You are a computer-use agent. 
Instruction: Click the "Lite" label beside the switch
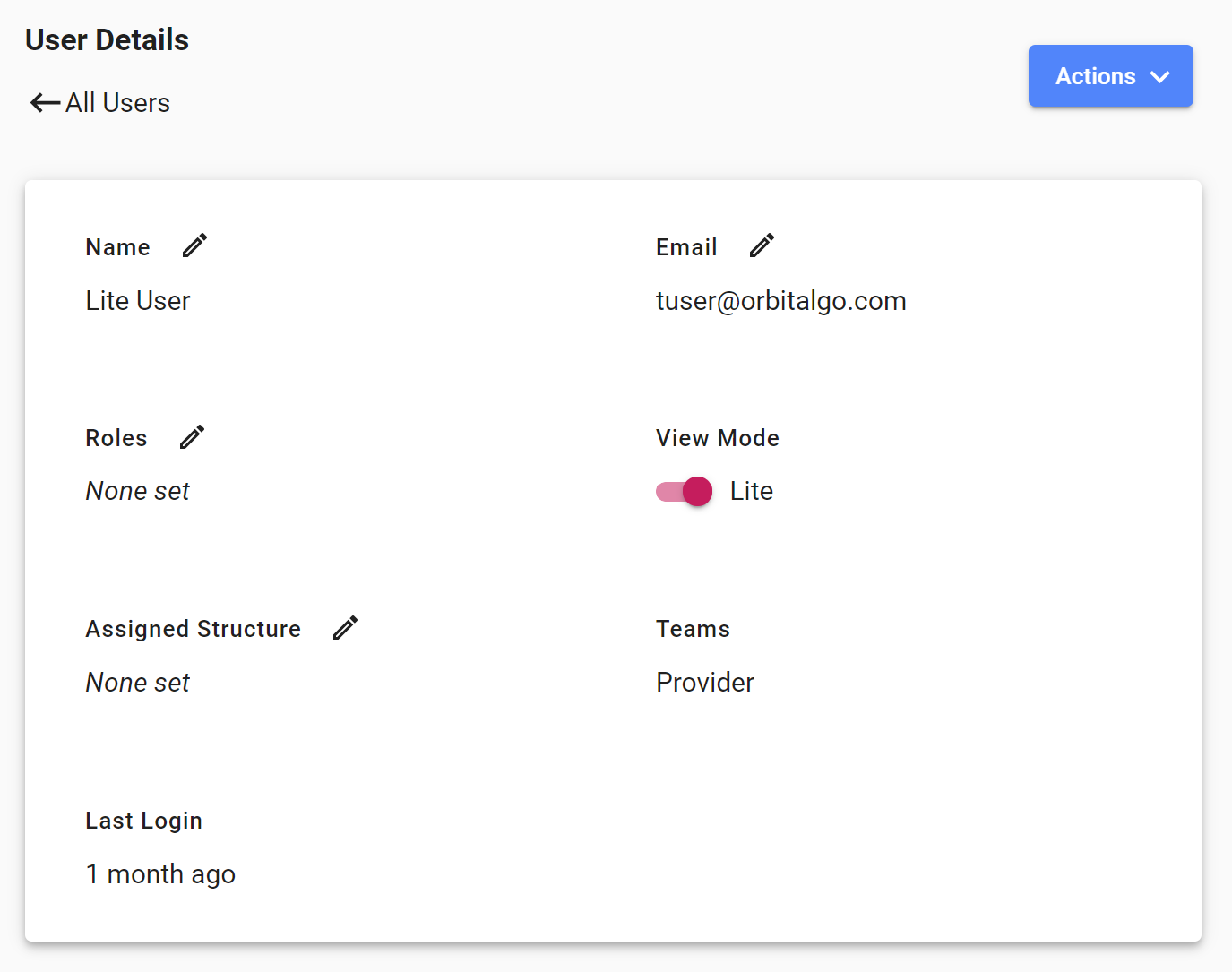click(751, 491)
